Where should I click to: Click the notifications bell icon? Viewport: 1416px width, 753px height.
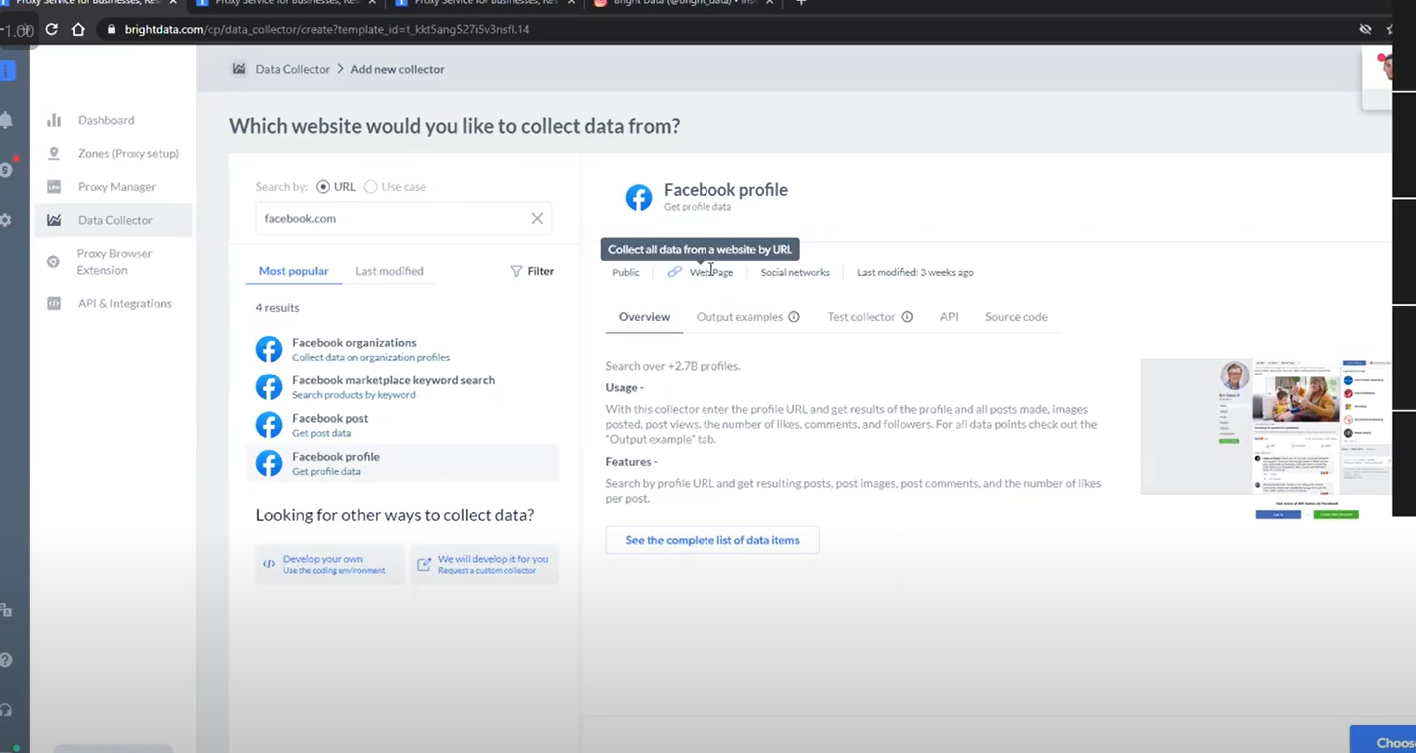pyautogui.click(x=6, y=121)
